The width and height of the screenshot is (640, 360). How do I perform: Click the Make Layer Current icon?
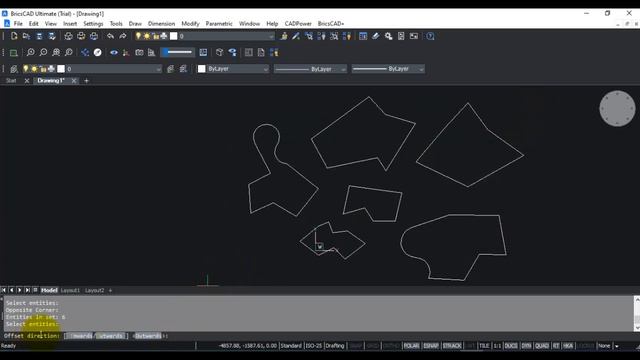pos(171,69)
